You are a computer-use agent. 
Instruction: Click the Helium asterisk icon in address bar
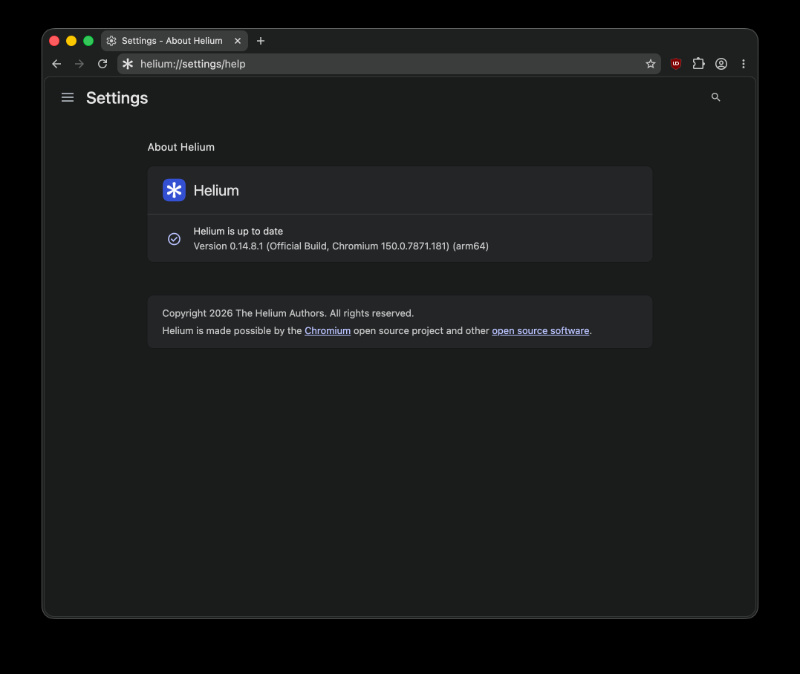coord(128,64)
